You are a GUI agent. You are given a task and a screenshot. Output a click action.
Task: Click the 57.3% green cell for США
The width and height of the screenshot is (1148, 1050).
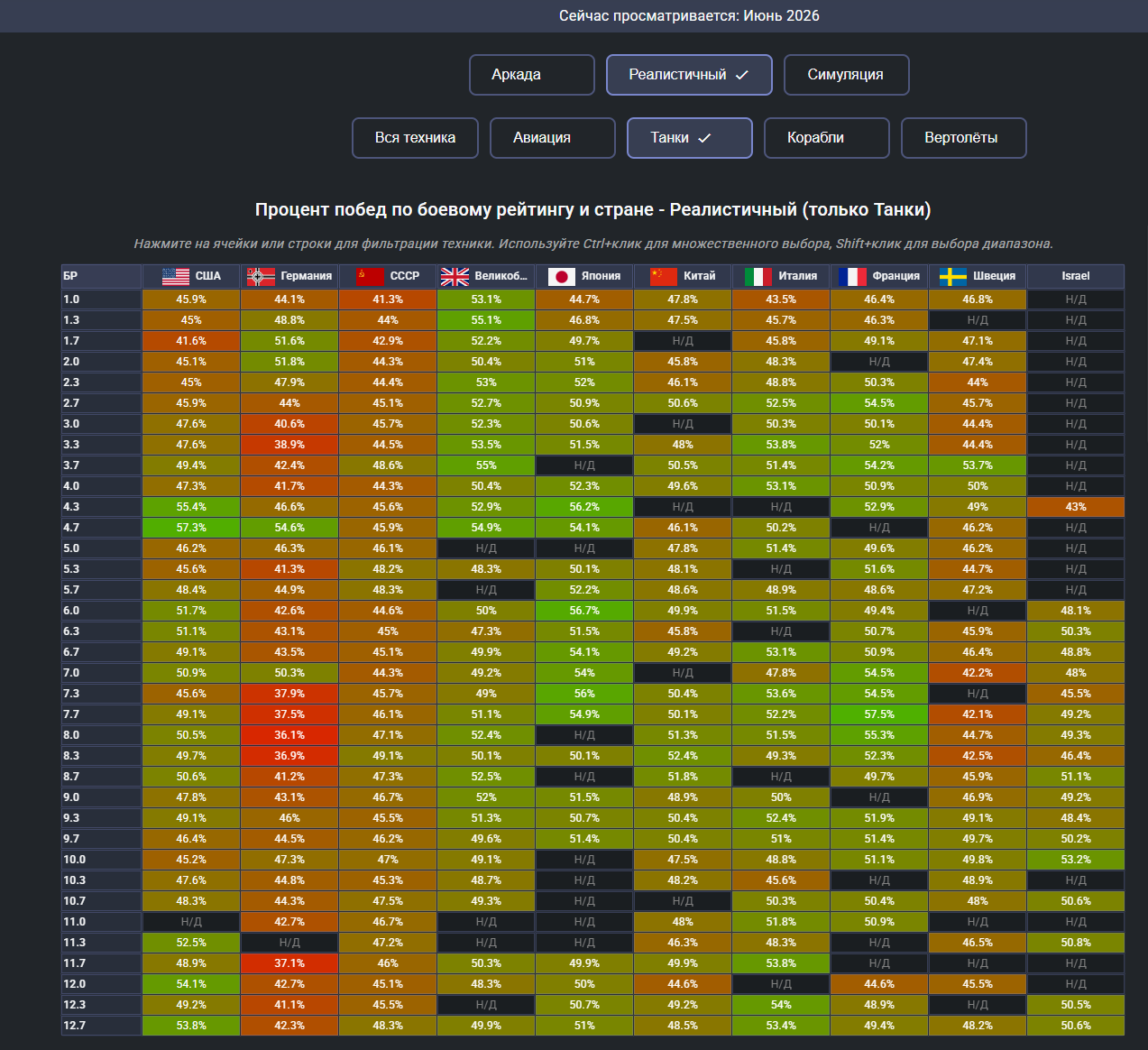191,528
